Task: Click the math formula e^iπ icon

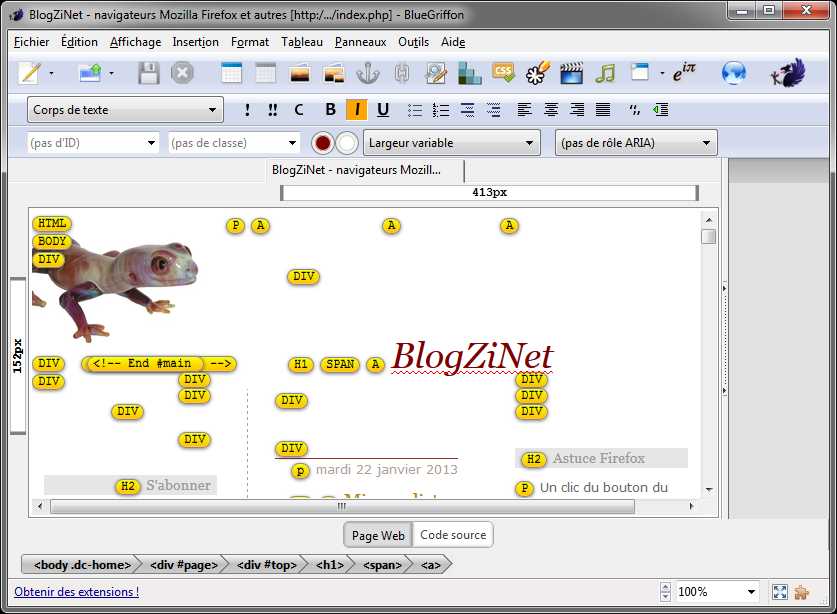Action: (684, 73)
